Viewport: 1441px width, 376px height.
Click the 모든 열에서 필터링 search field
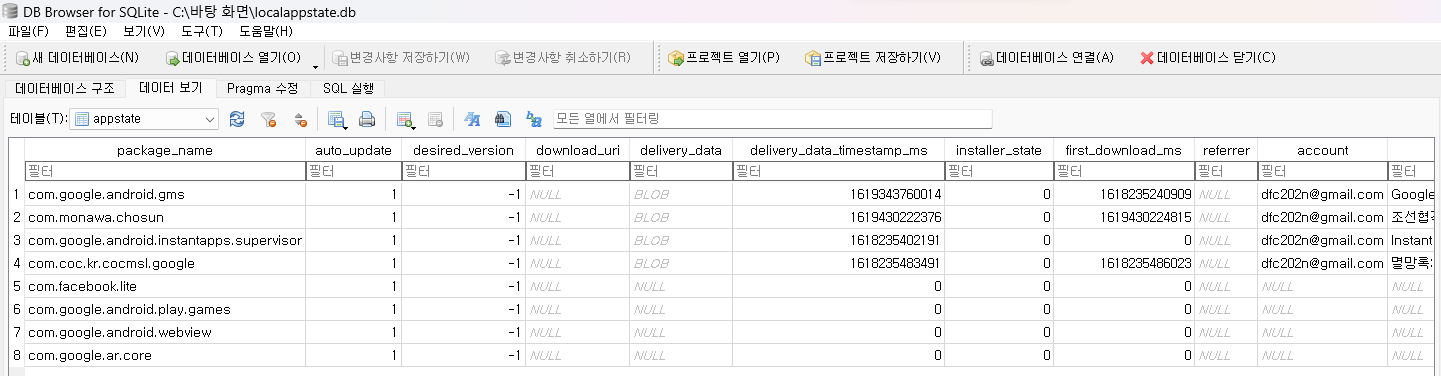[x=772, y=119]
